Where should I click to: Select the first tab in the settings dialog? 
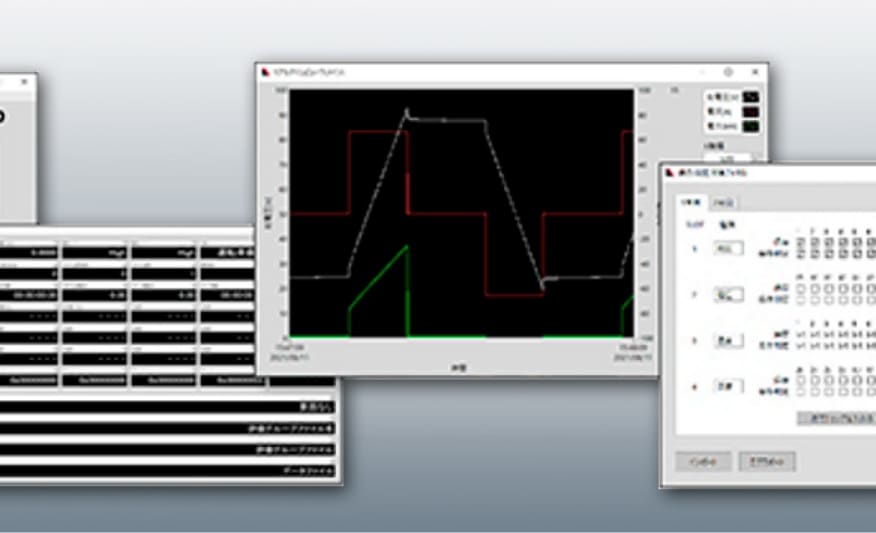pos(692,202)
